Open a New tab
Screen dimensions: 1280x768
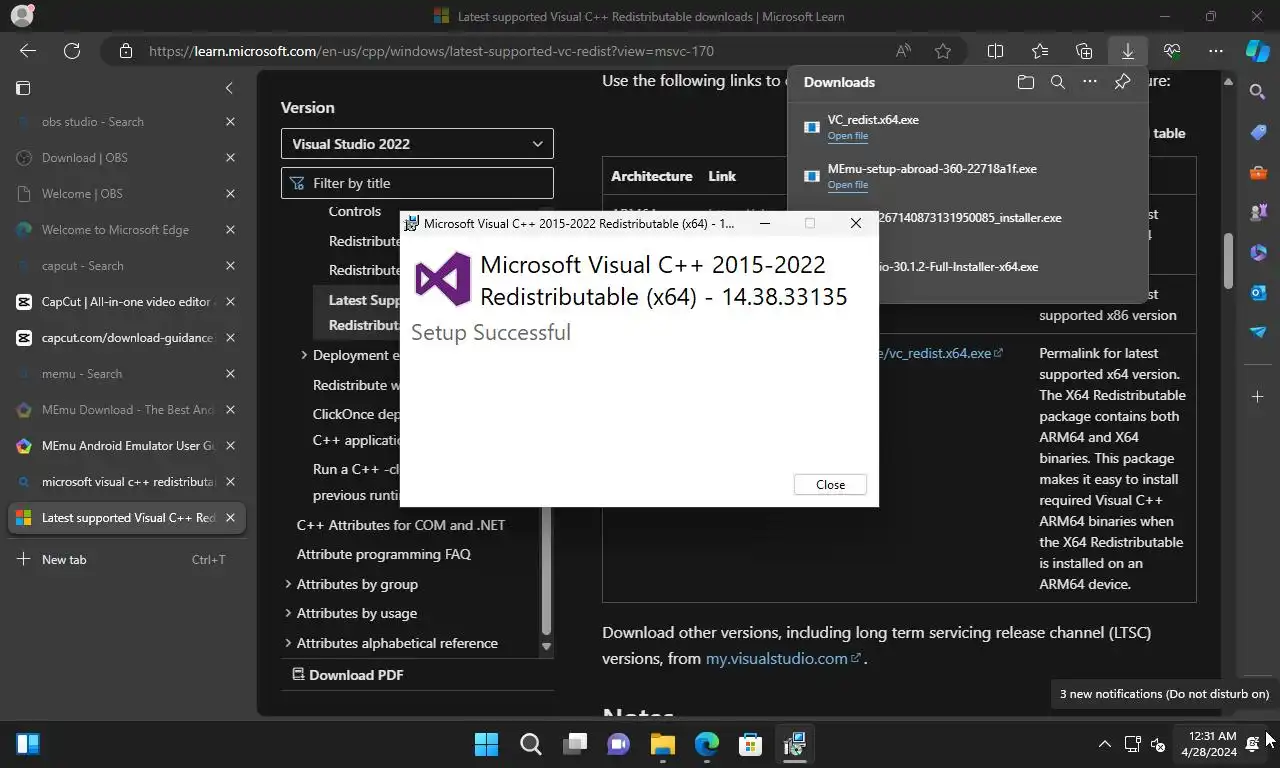126,560
